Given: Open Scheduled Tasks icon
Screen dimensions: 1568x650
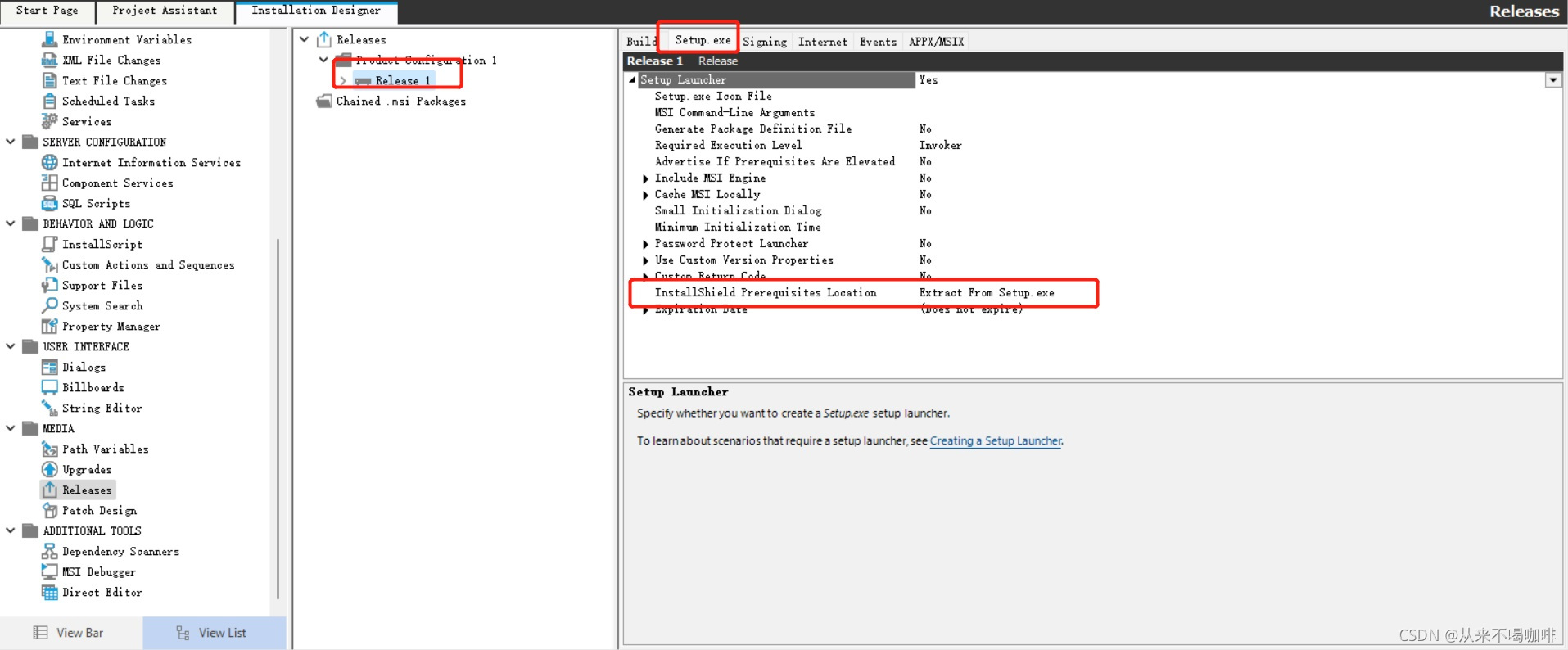Looking at the screenshot, I should (x=49, y=101).
